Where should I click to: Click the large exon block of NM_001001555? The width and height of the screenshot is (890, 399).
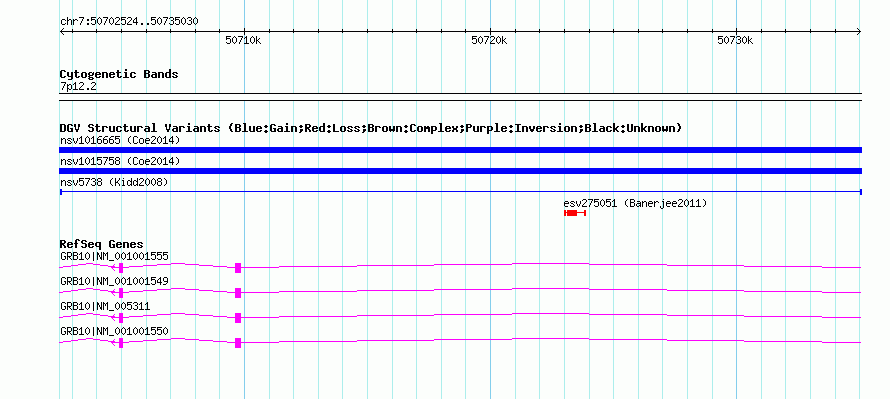238,268
